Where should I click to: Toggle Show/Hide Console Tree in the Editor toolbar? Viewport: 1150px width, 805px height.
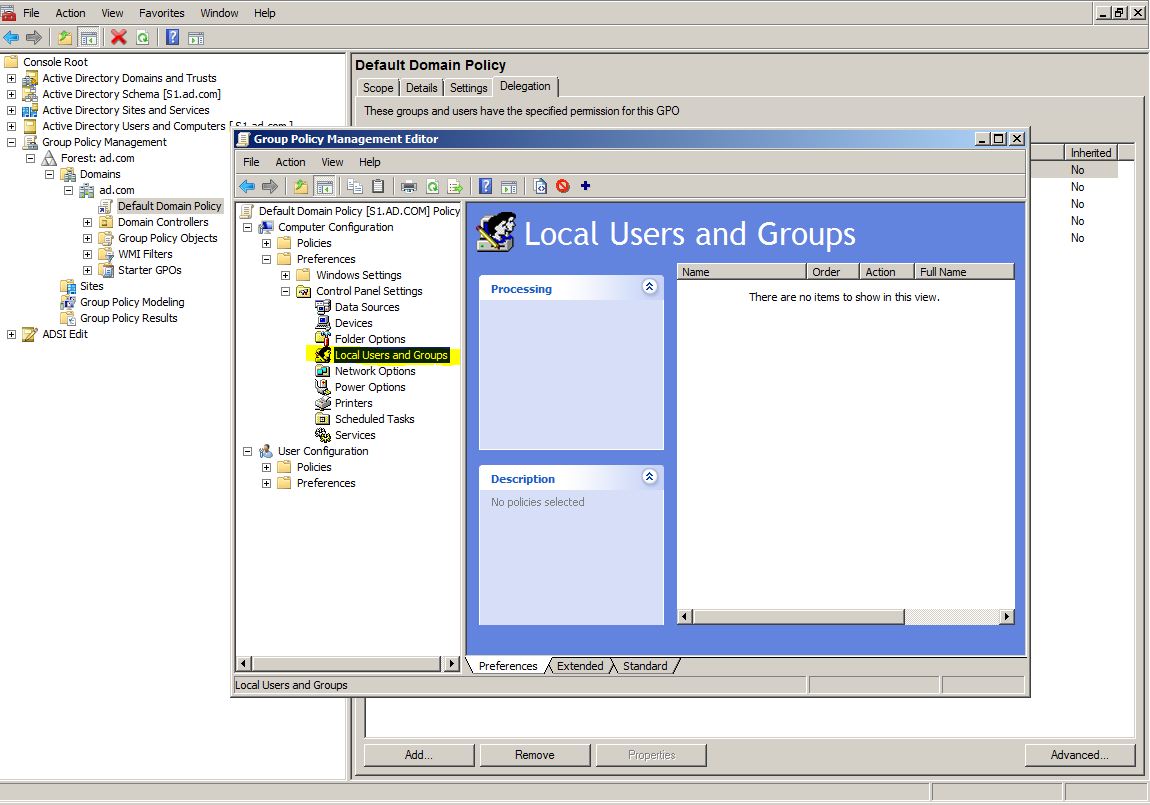(324, 186)
